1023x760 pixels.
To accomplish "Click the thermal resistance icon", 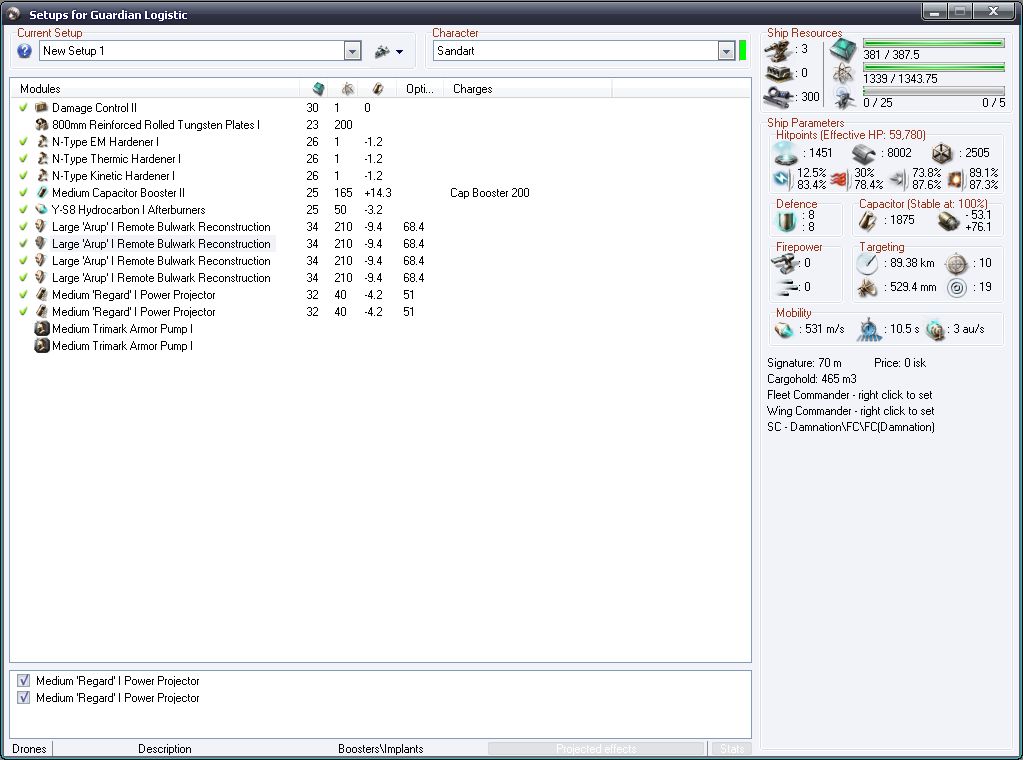I will click(839, 179).
